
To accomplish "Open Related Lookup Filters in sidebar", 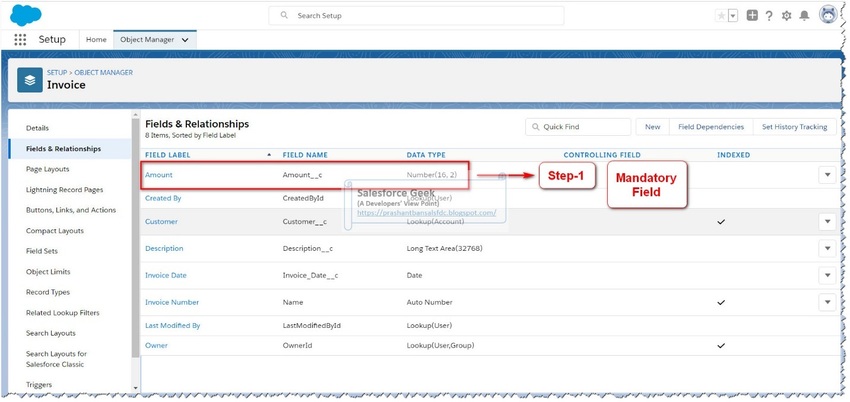I will click(63, 313).
